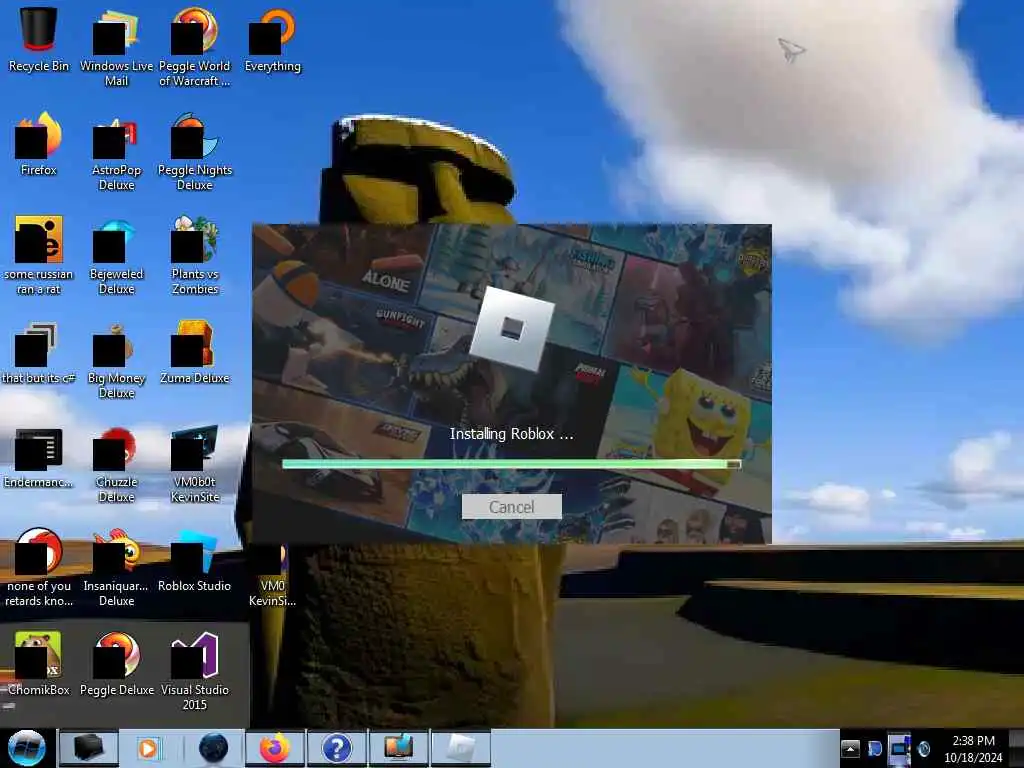
Task: Select the Everything search shortcut
Action: point(272,39)
